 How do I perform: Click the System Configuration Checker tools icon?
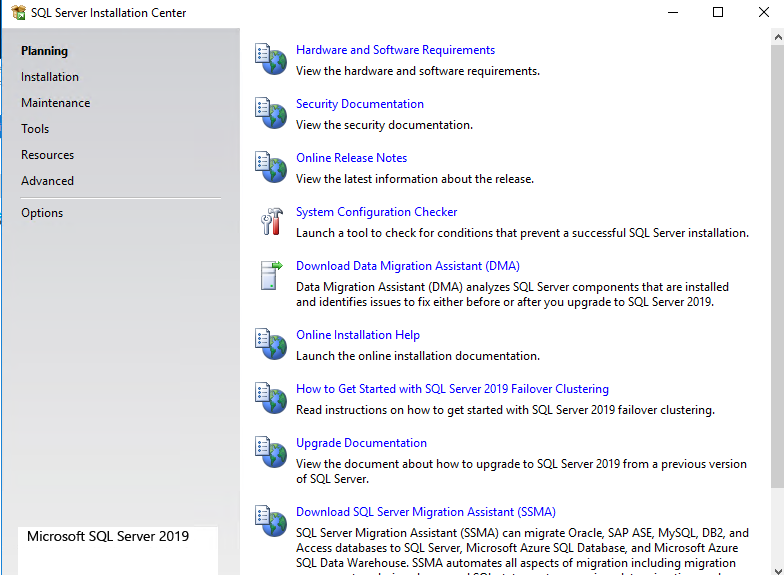(272, 221)
